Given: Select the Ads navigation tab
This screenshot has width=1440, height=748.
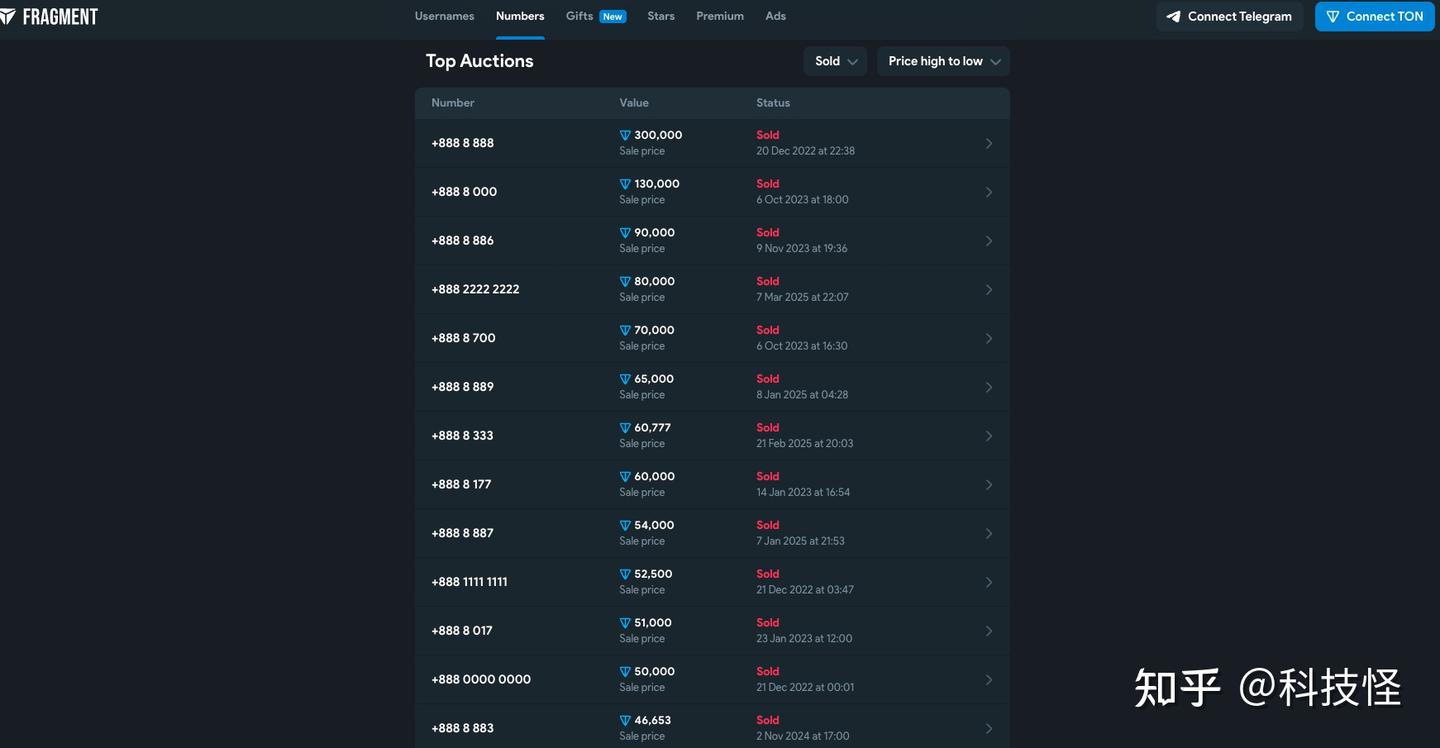Looking at the screenshot, I should point(776,16).
